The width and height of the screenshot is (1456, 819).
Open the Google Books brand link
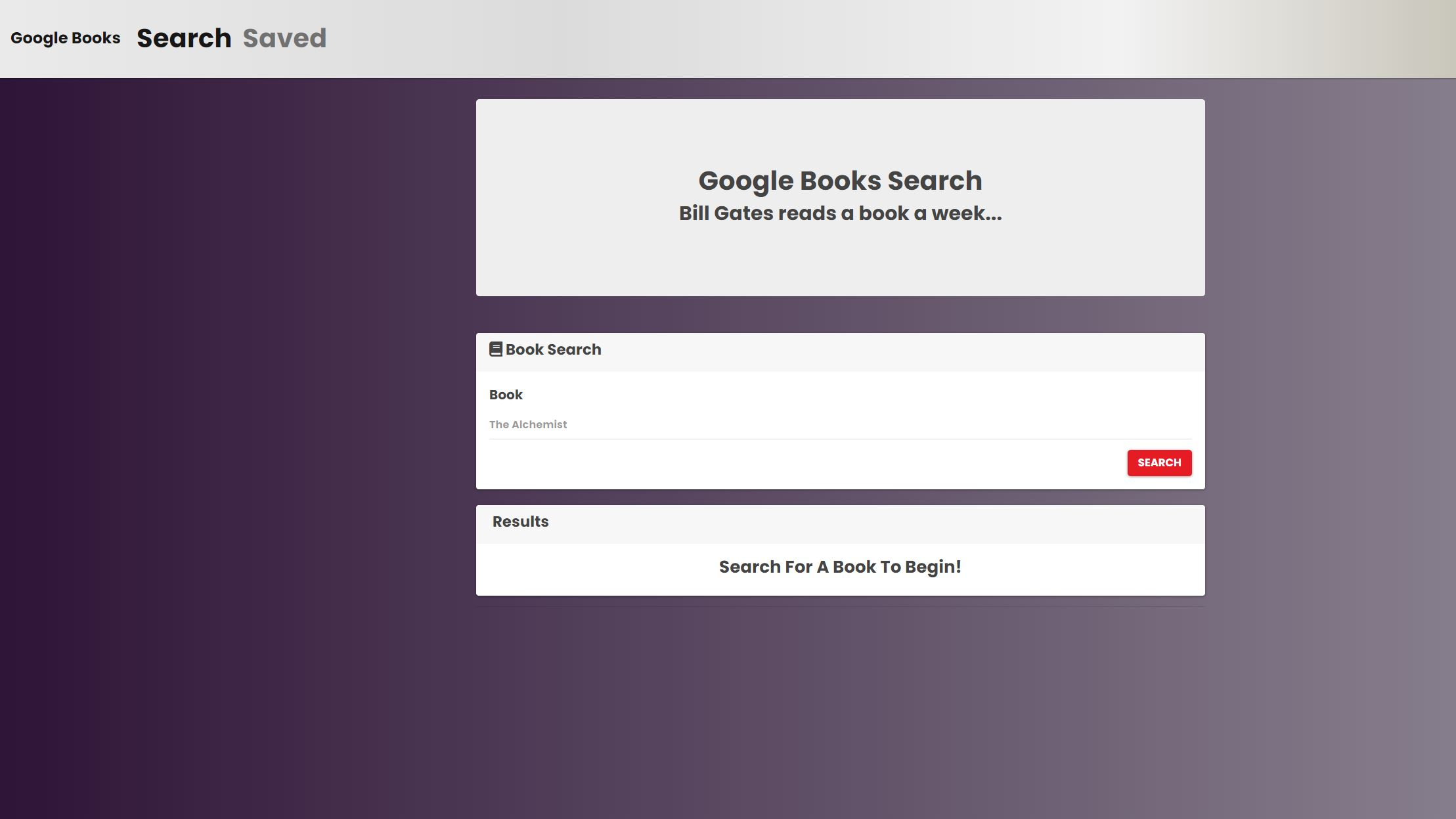[66, 38]
